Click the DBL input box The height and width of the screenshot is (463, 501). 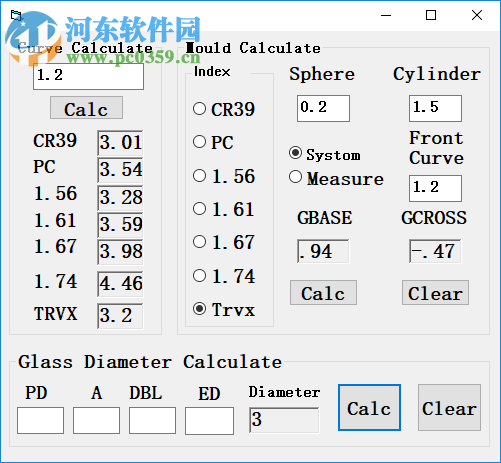point(152,420)
